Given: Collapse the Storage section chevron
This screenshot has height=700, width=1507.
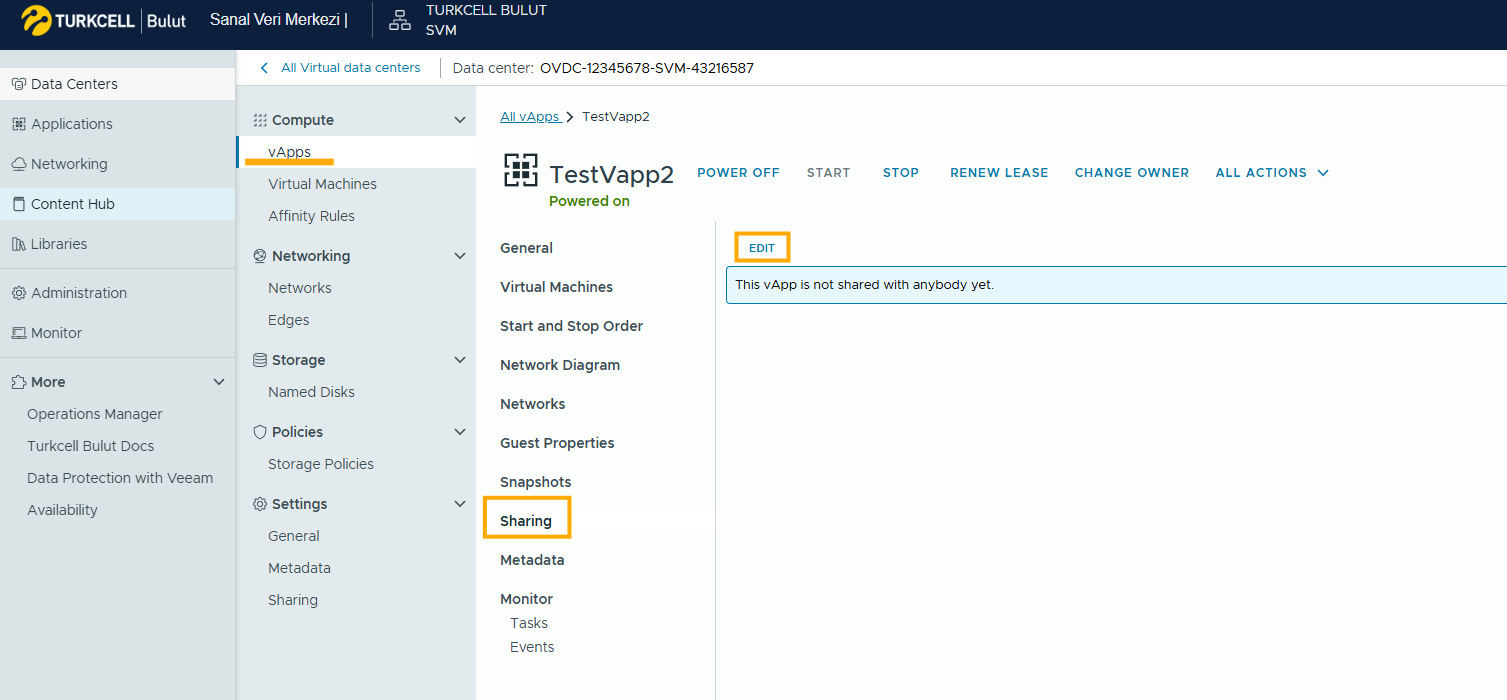Looking at the screenshot, I should (x=460, y=360).
